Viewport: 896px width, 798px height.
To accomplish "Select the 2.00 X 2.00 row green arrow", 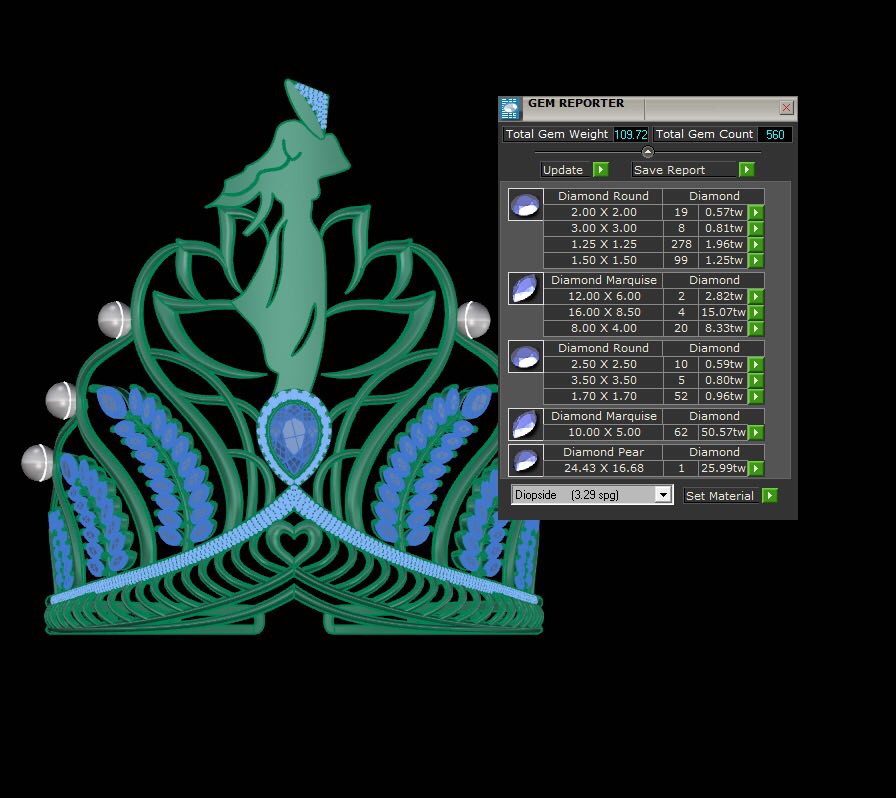I will click(x=756, y=213).
